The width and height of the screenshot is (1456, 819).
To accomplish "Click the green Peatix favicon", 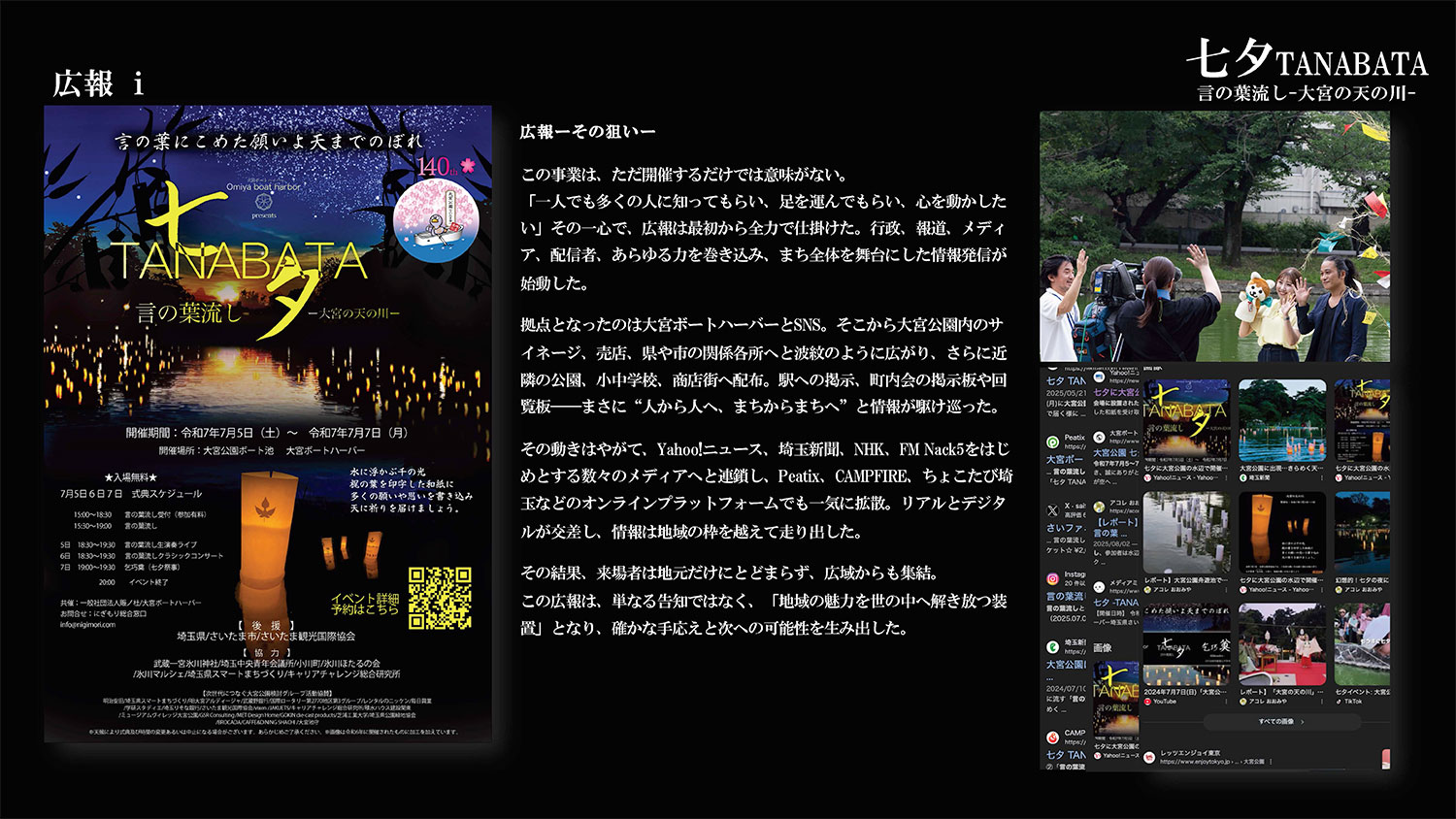I will (x=1051, y=442).
